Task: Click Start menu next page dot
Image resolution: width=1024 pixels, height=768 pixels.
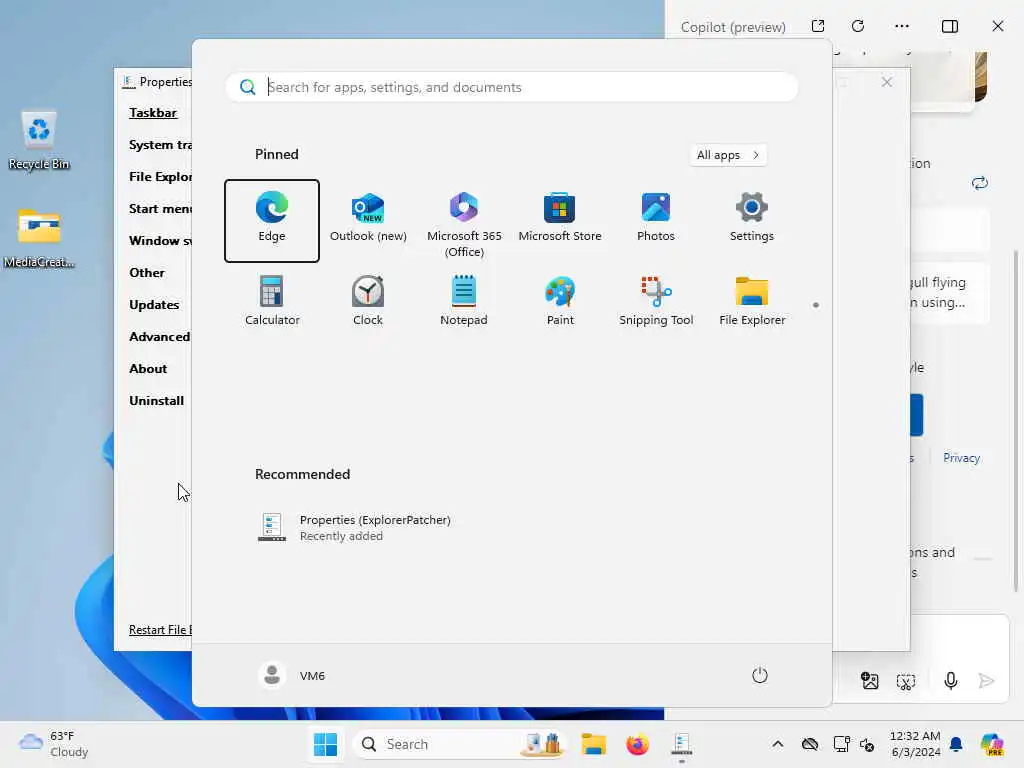Action: tap(816, 305)
